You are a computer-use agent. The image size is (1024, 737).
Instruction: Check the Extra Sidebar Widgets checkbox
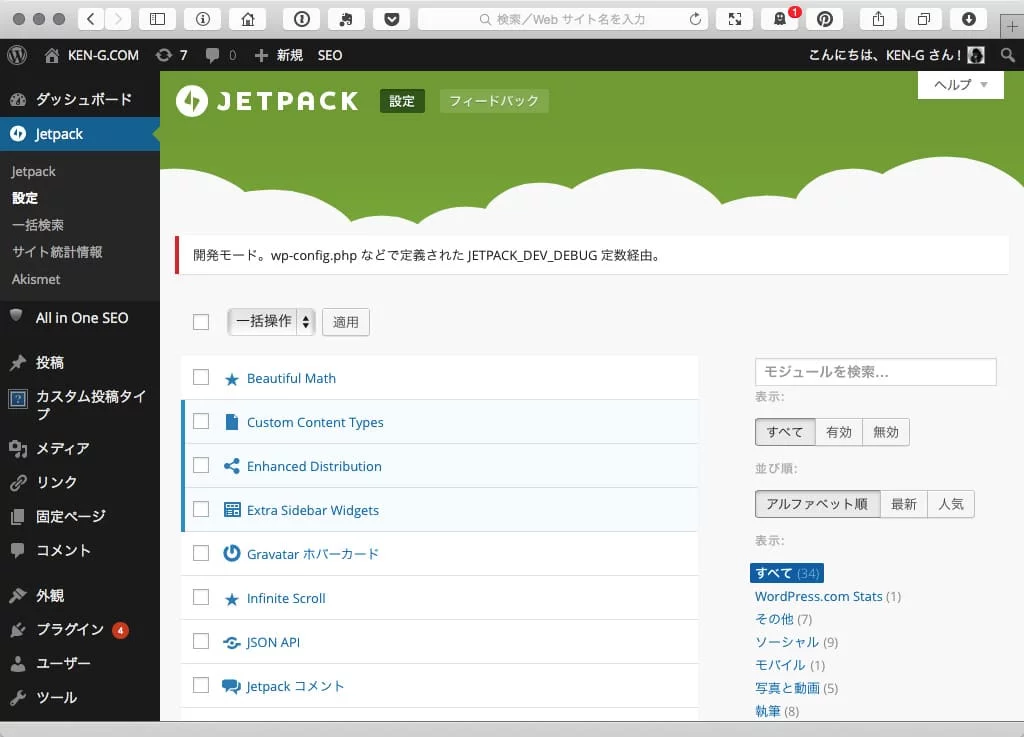[x=201, y=509]
